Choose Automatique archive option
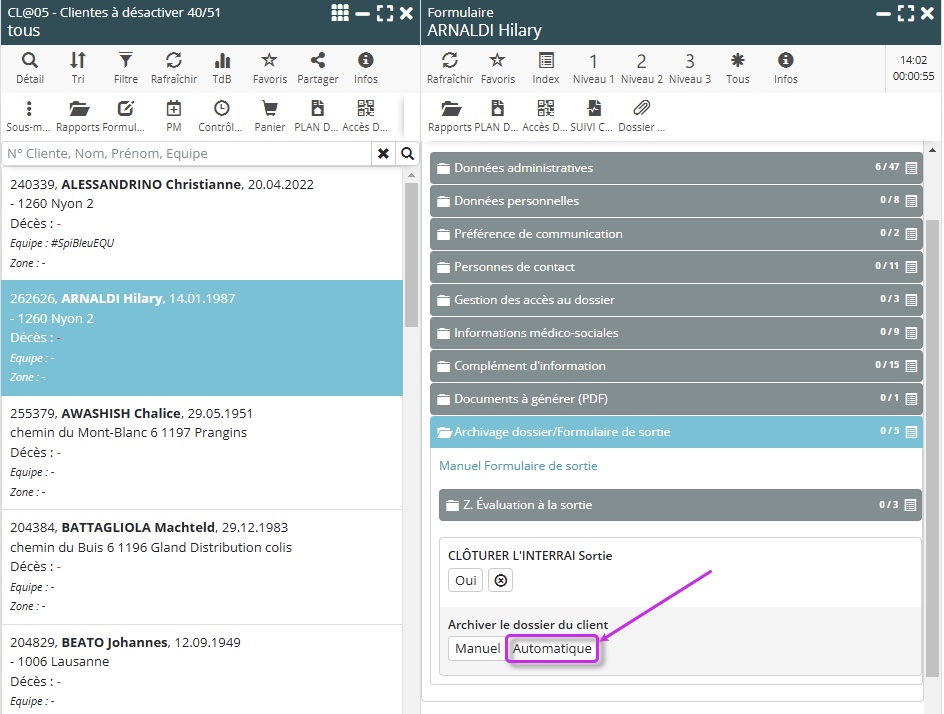 tap(552, 649)
